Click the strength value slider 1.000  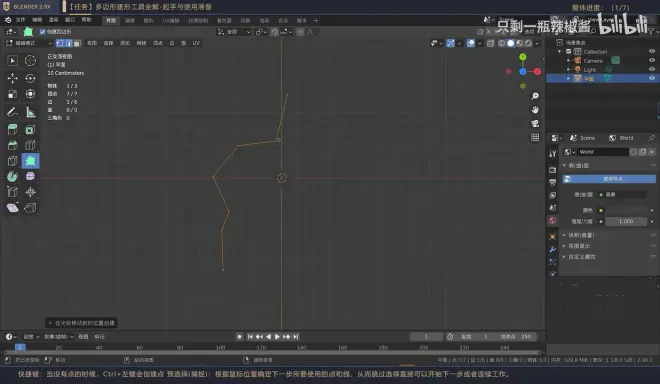(625, 221)
